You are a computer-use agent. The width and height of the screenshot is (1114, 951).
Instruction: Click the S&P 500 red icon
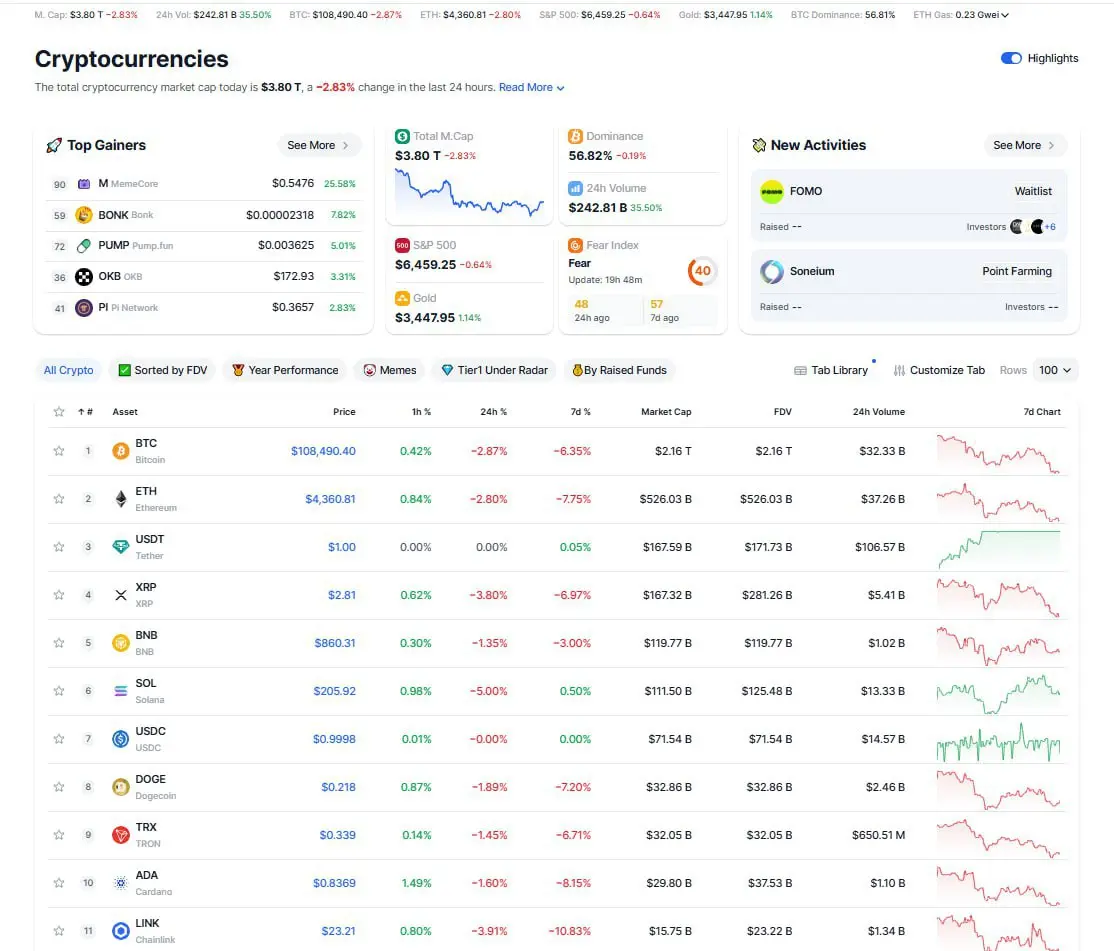[402, 245]
